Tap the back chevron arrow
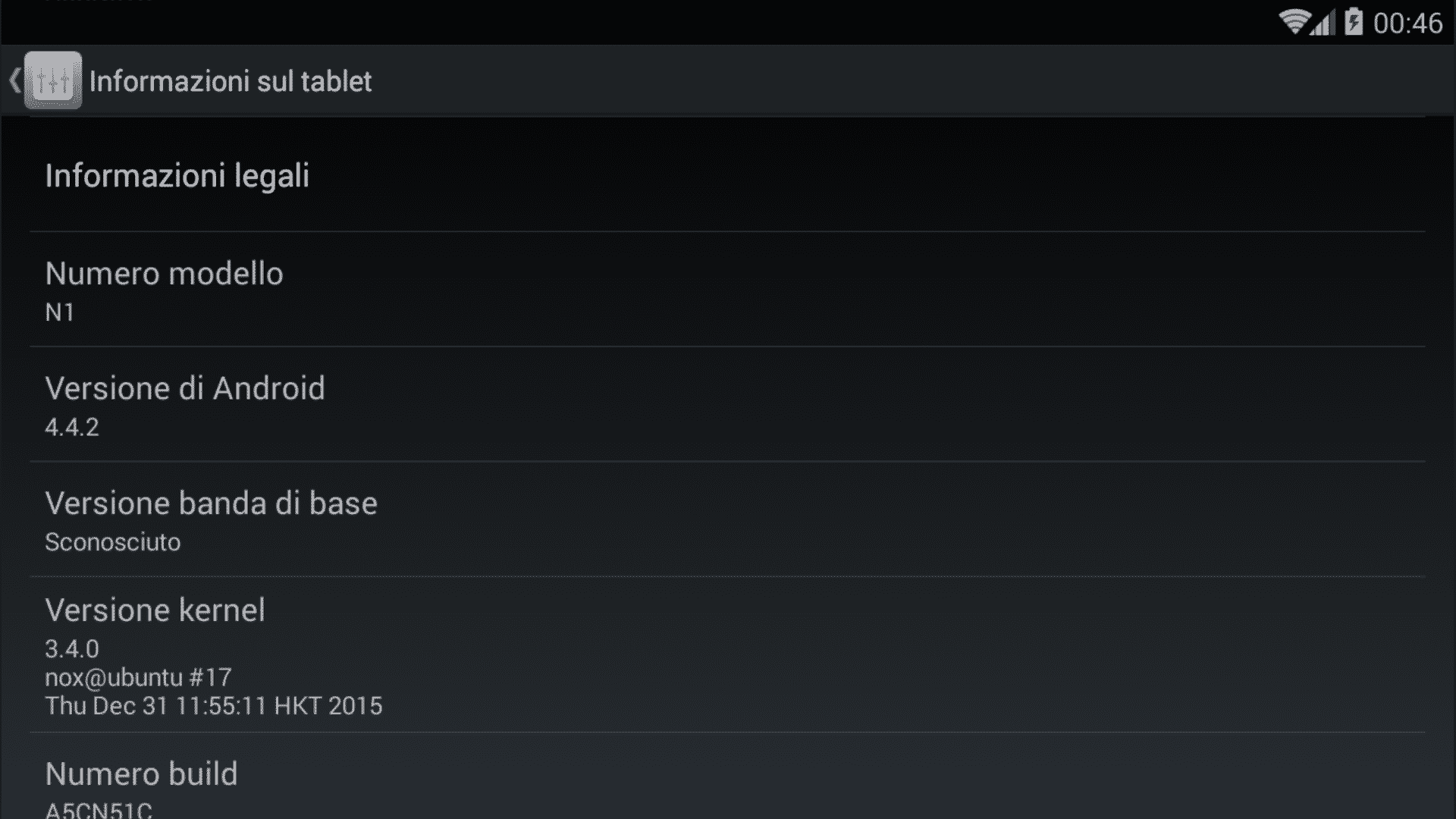The width and height of the screenshot is (1456, 819). point(14,80)
